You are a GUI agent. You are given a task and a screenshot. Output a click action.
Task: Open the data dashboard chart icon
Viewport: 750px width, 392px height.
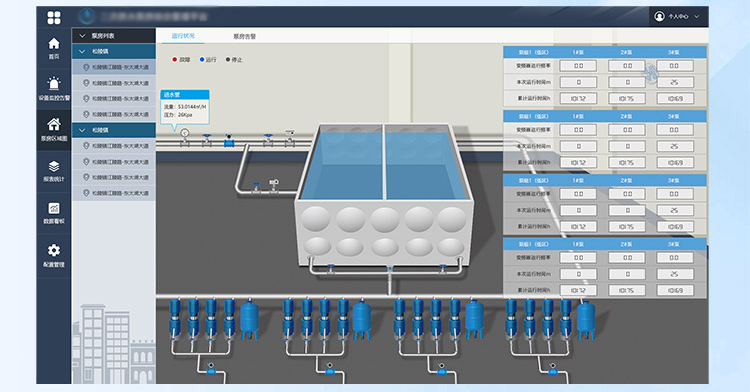pyautogui.click(x=54, y=208)
